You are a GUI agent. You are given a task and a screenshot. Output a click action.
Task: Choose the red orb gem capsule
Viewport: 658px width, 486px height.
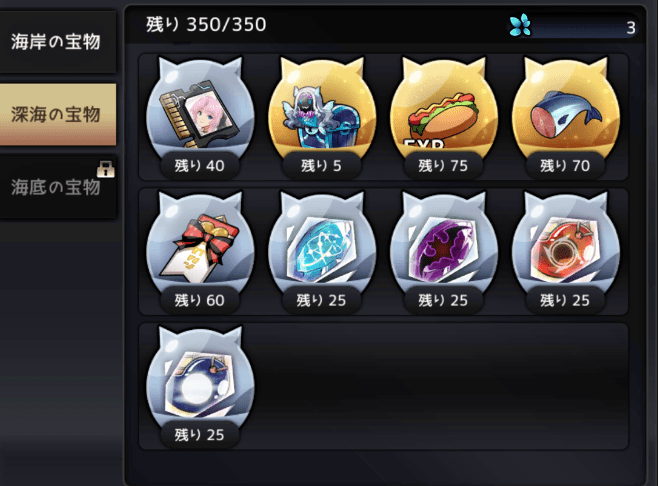[x=566, y=247]
